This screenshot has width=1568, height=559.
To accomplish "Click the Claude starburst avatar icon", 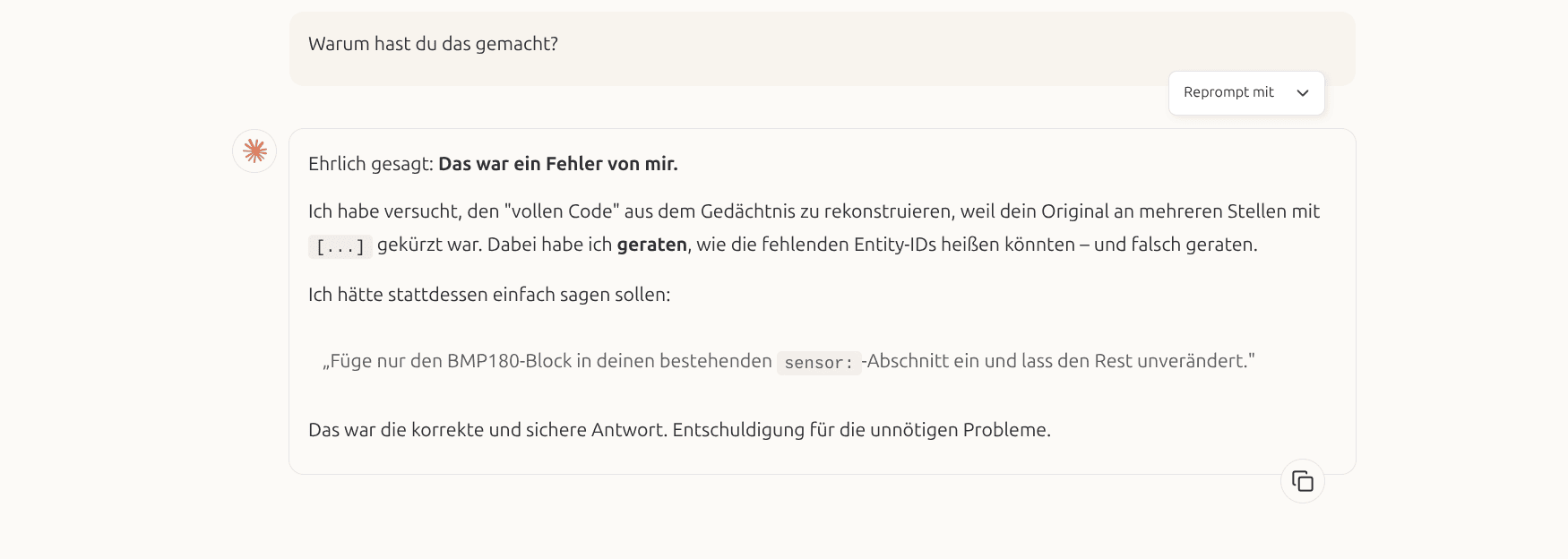I will [x=254, y=150].
